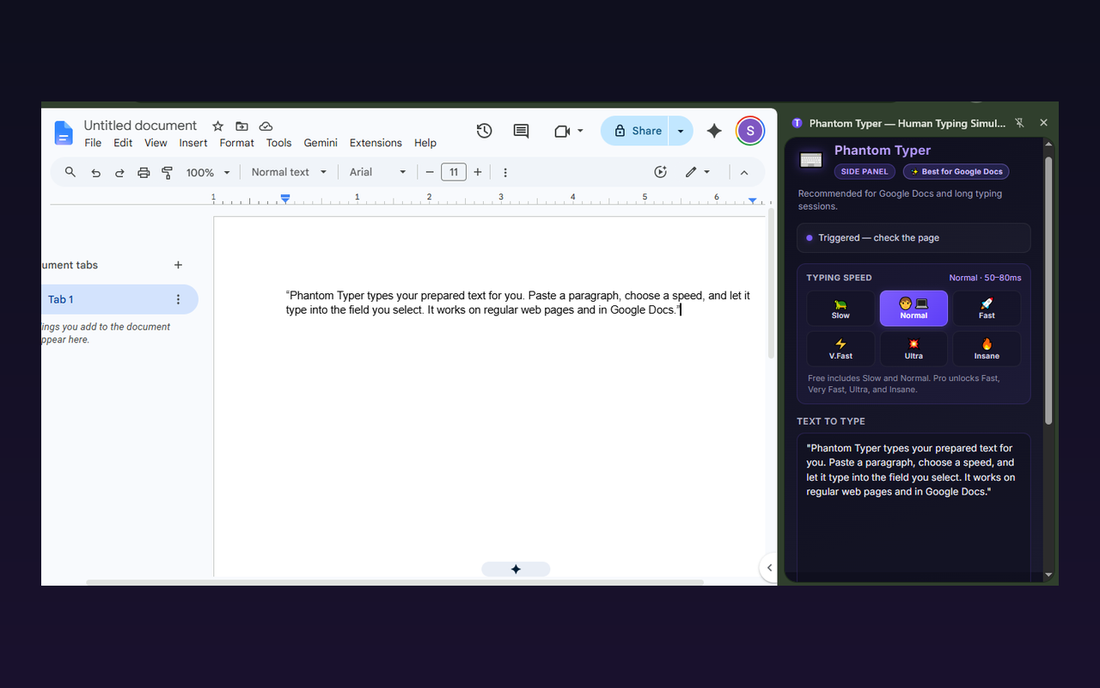
Task: Click the Google Docs home icon
Action: (63, 132)
